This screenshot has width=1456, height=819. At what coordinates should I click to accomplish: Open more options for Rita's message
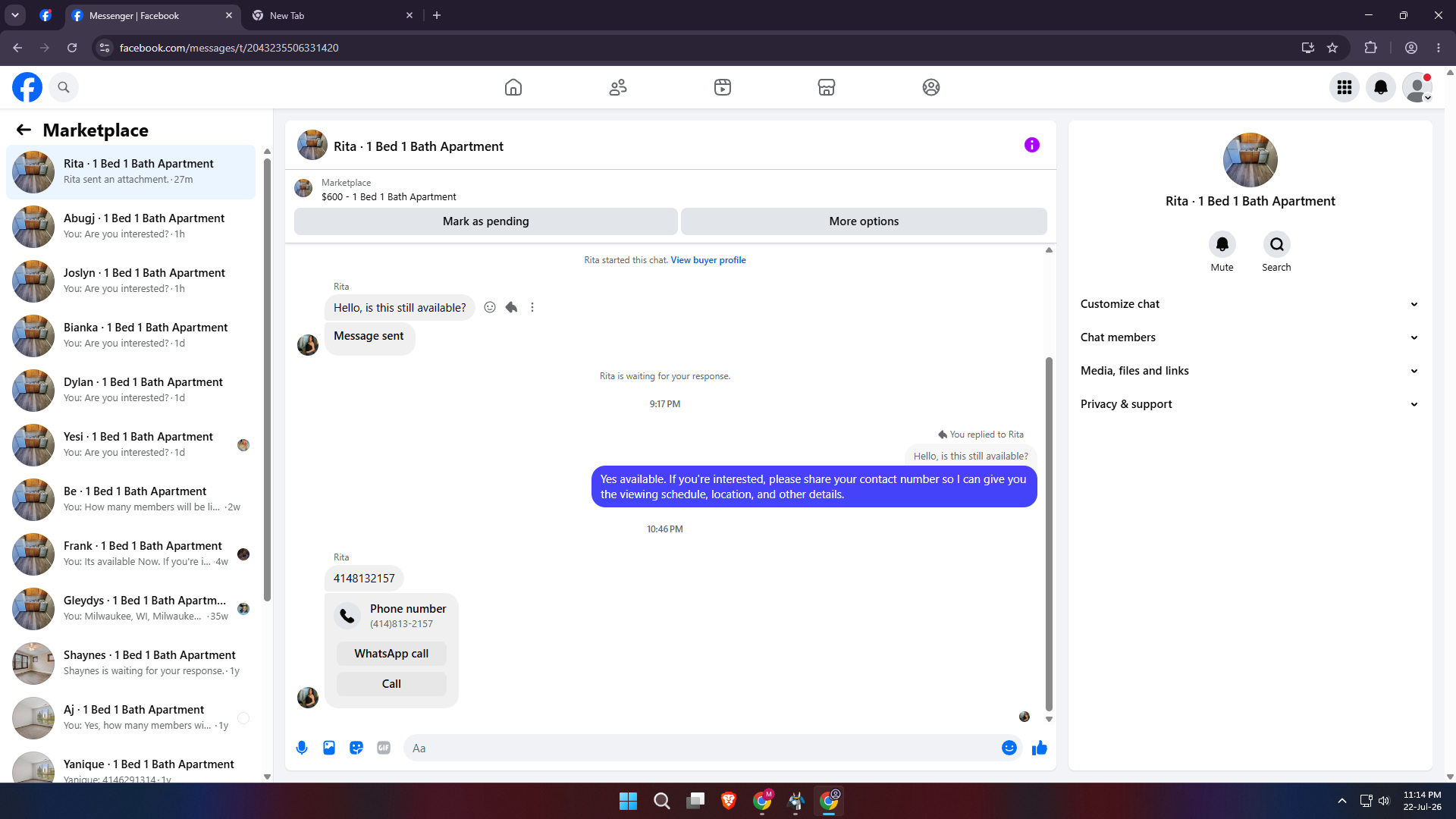pyautogui.click(x=532, y=307)
